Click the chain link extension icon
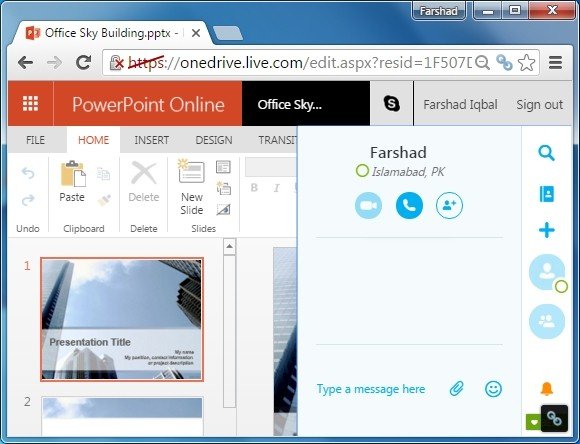580x444 pixels. tap(504, 63)
